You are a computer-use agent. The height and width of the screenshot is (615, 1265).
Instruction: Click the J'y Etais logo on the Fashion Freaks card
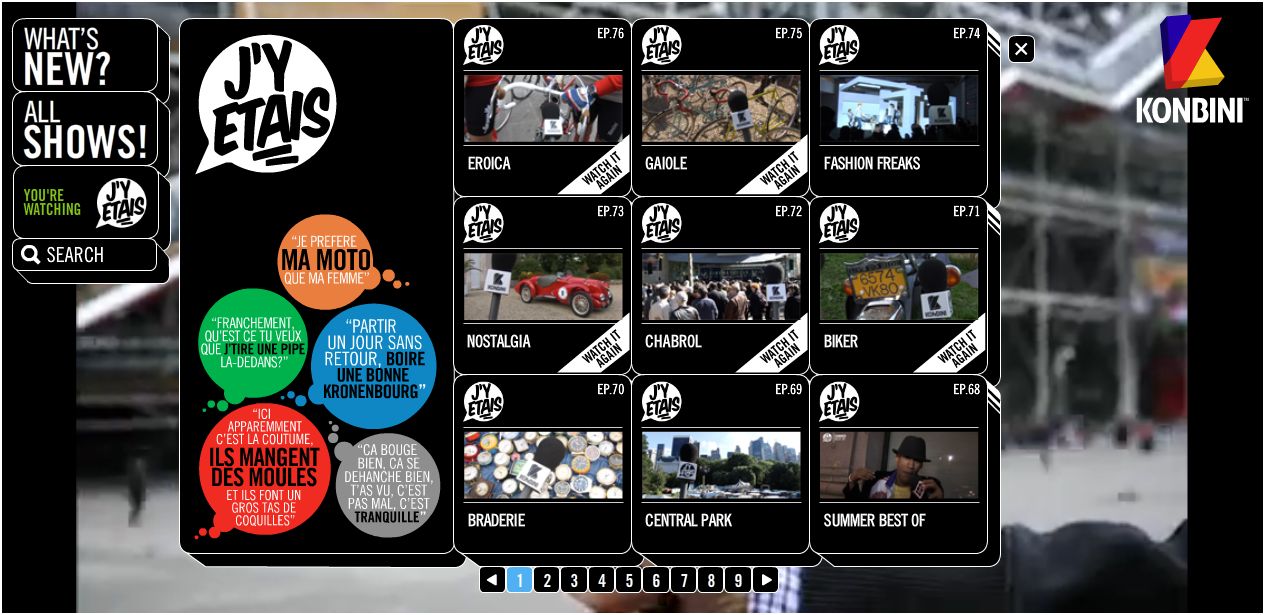click(x=839, y=46)
